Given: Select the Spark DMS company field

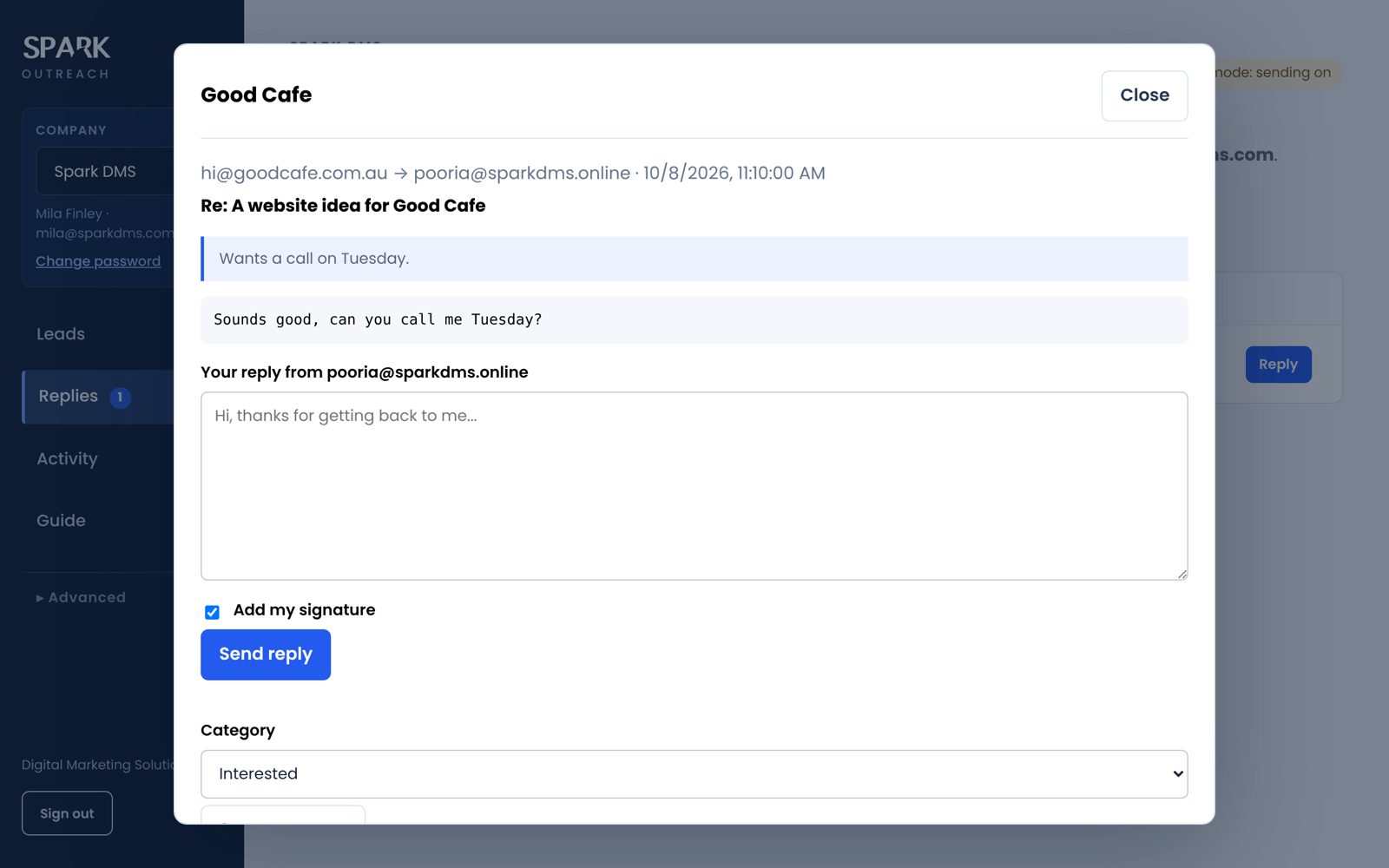Looking at the screenshot, I should (x=104, y=172).
